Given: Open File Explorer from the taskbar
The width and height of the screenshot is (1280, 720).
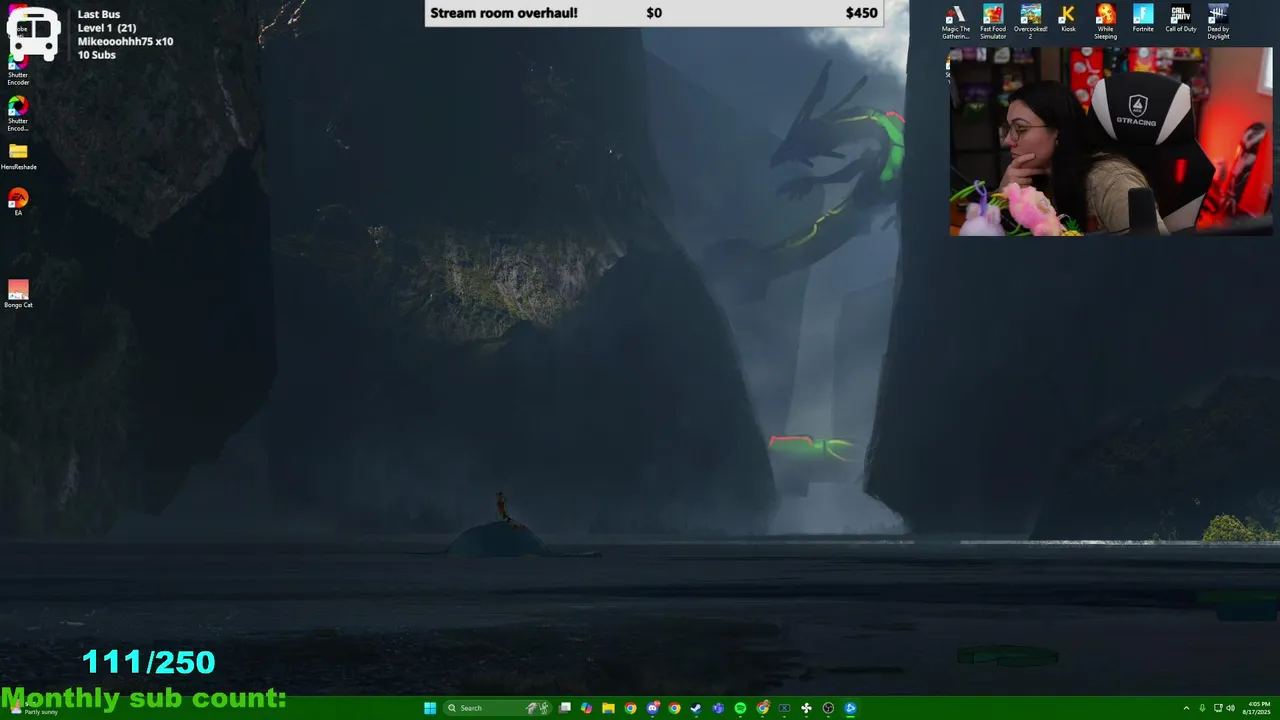Looking at the screenshot, I should 608,708.
